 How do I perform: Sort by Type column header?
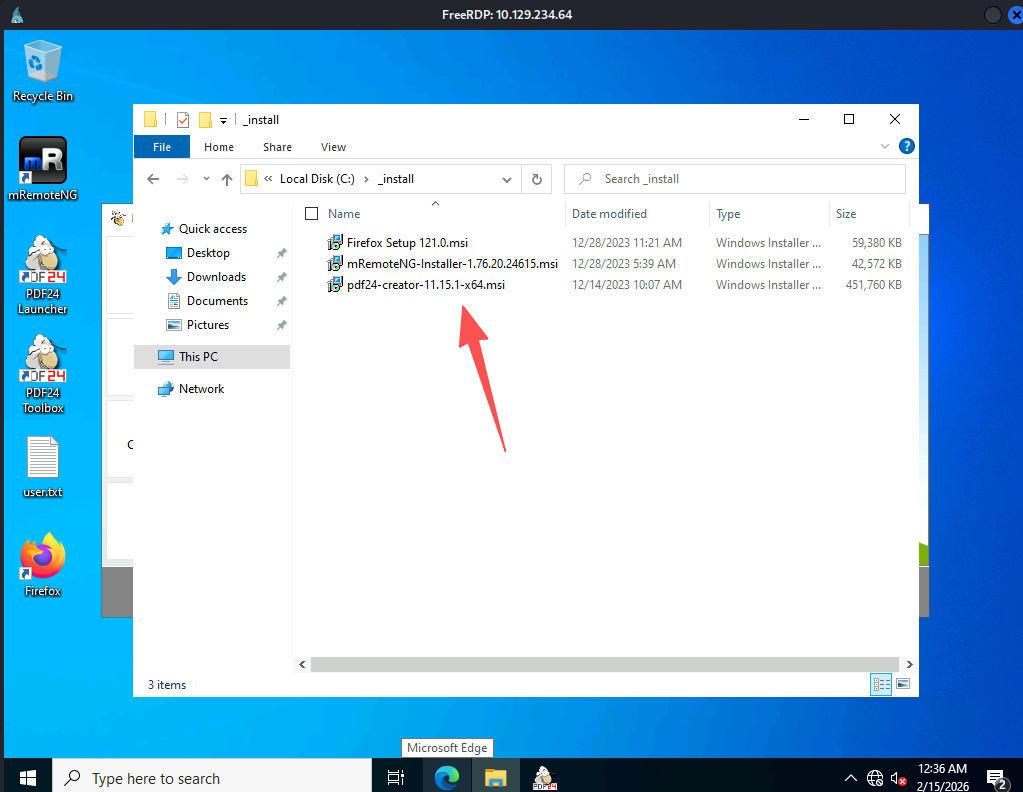(x=728, y=214)
